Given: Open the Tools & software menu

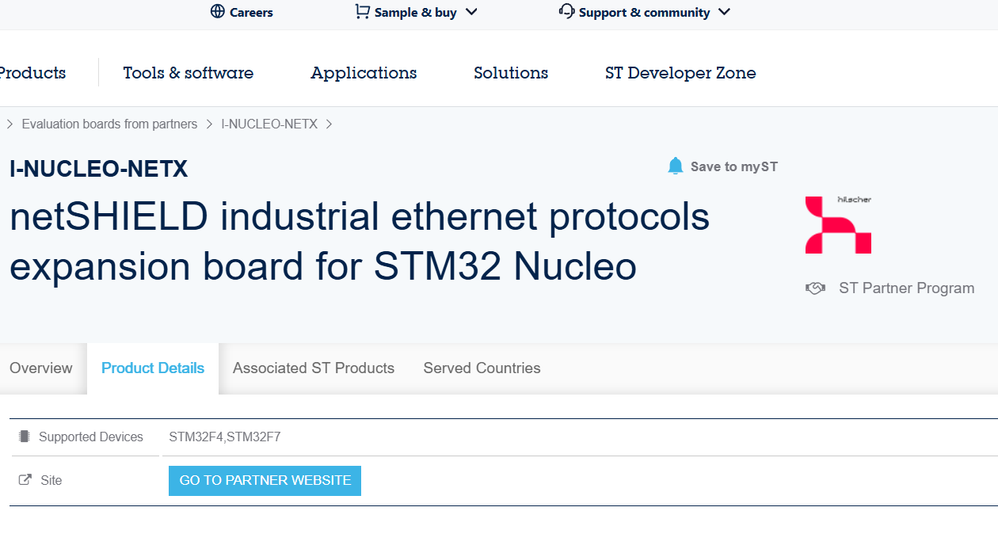Looking at the screenshot, I should coord(188,73).
